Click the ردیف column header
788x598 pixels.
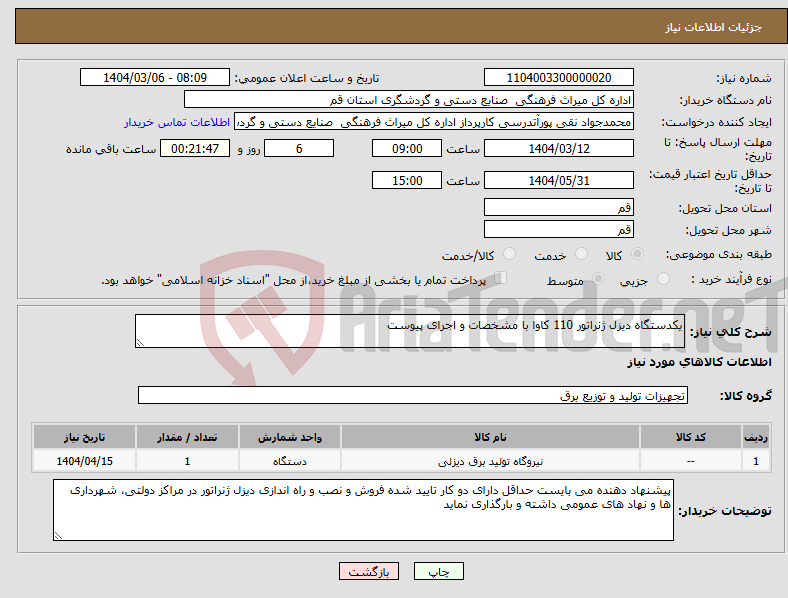coord(756,437)
